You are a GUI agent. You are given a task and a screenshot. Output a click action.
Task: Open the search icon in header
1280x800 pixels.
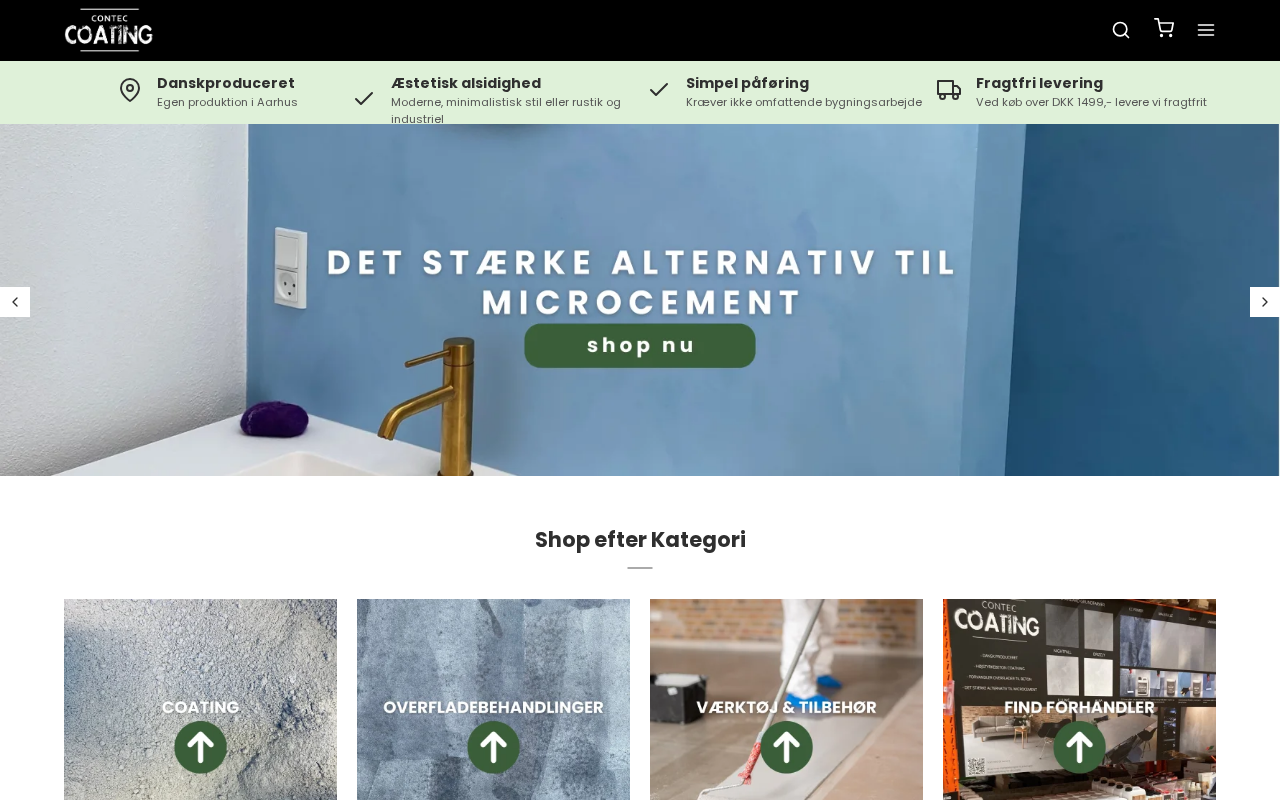[1121, 30]
